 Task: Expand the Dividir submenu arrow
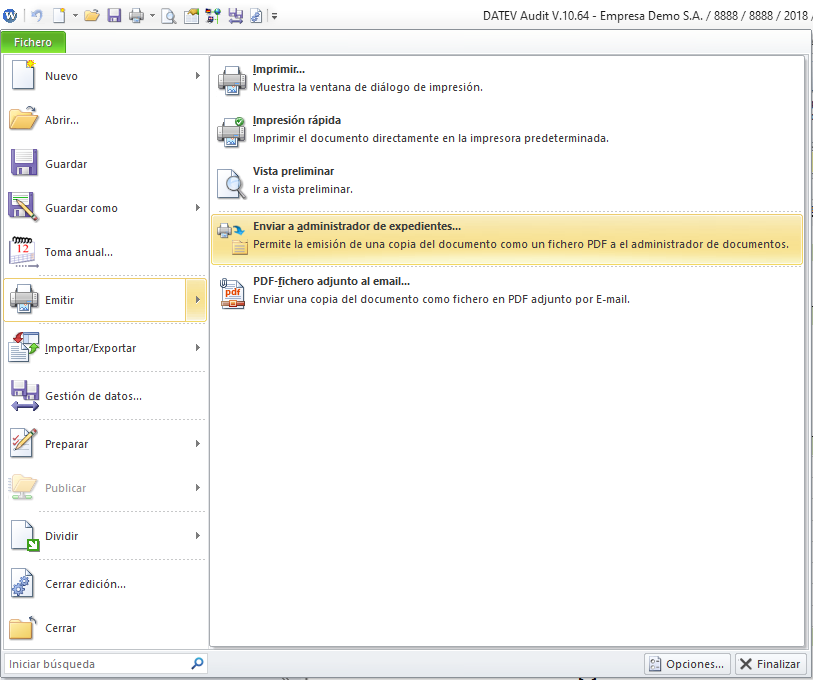click(198, 535)
